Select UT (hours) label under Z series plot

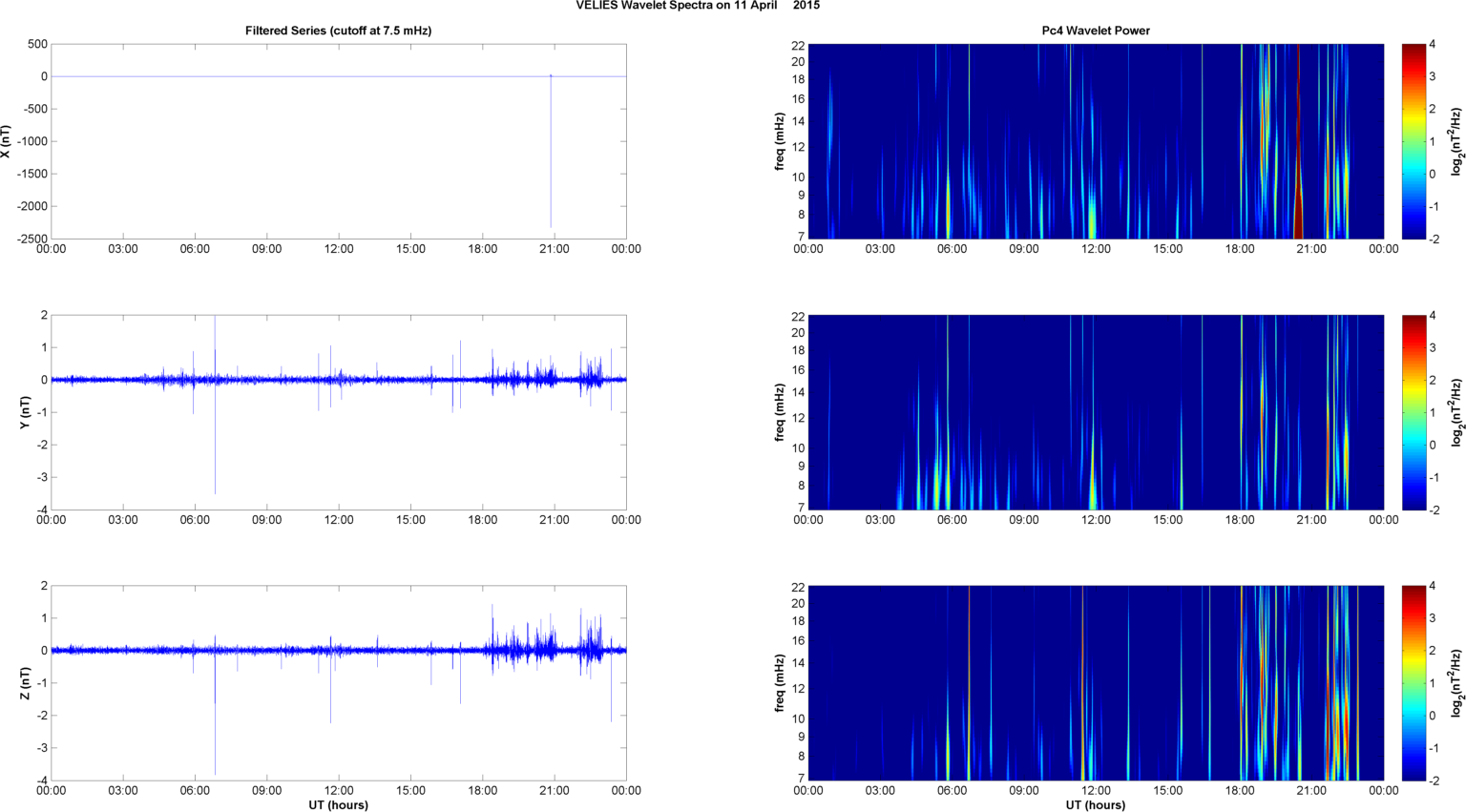point(338,804)
